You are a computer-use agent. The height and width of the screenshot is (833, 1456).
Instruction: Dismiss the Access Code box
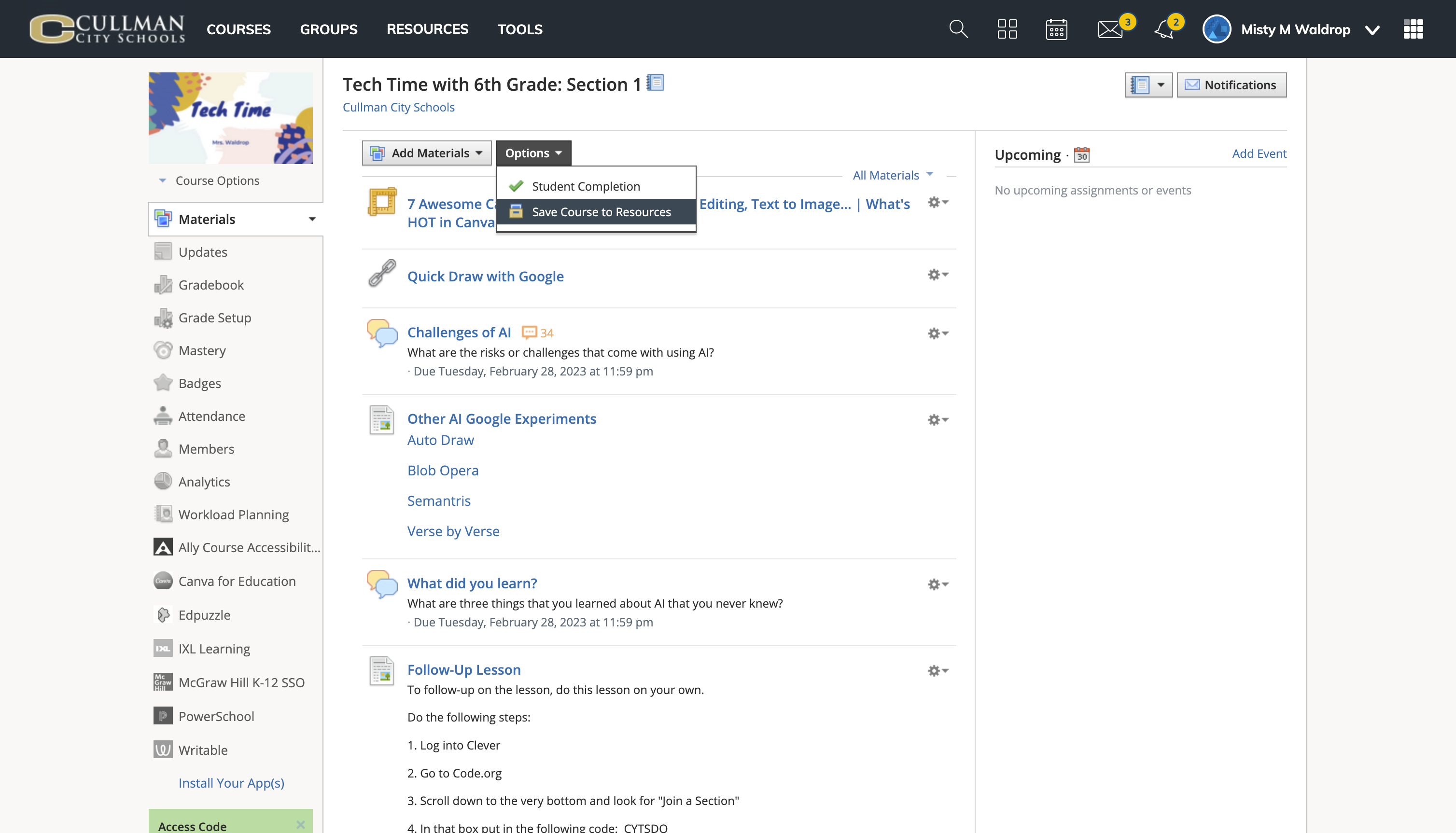click(300, 825)
